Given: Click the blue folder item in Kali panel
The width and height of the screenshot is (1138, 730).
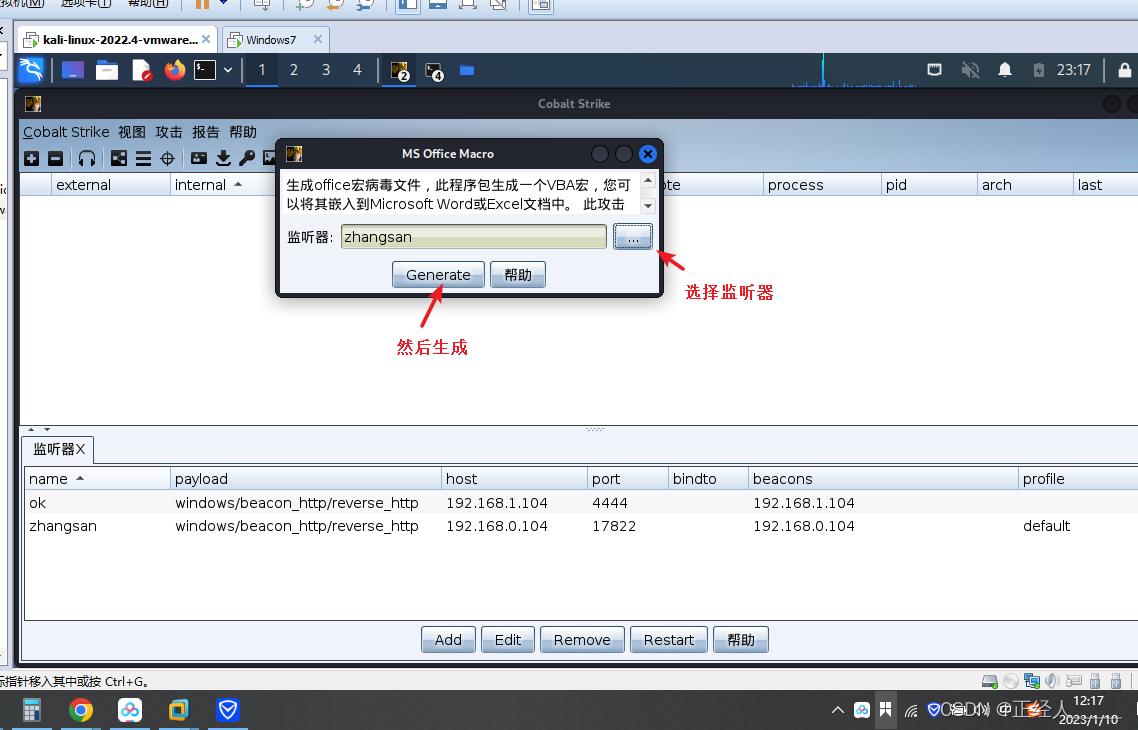Looking at the screenshot, I should tap(467, 70).
